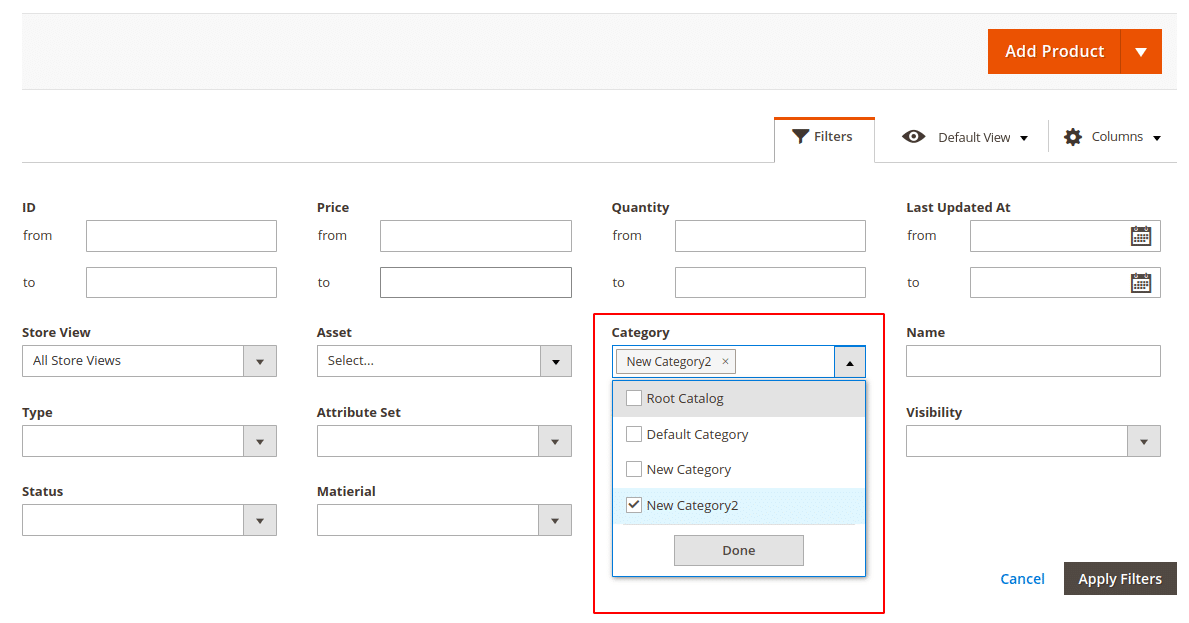1189x623 pixels.
Task: Click the Name input field
Action: (1033, 361)
